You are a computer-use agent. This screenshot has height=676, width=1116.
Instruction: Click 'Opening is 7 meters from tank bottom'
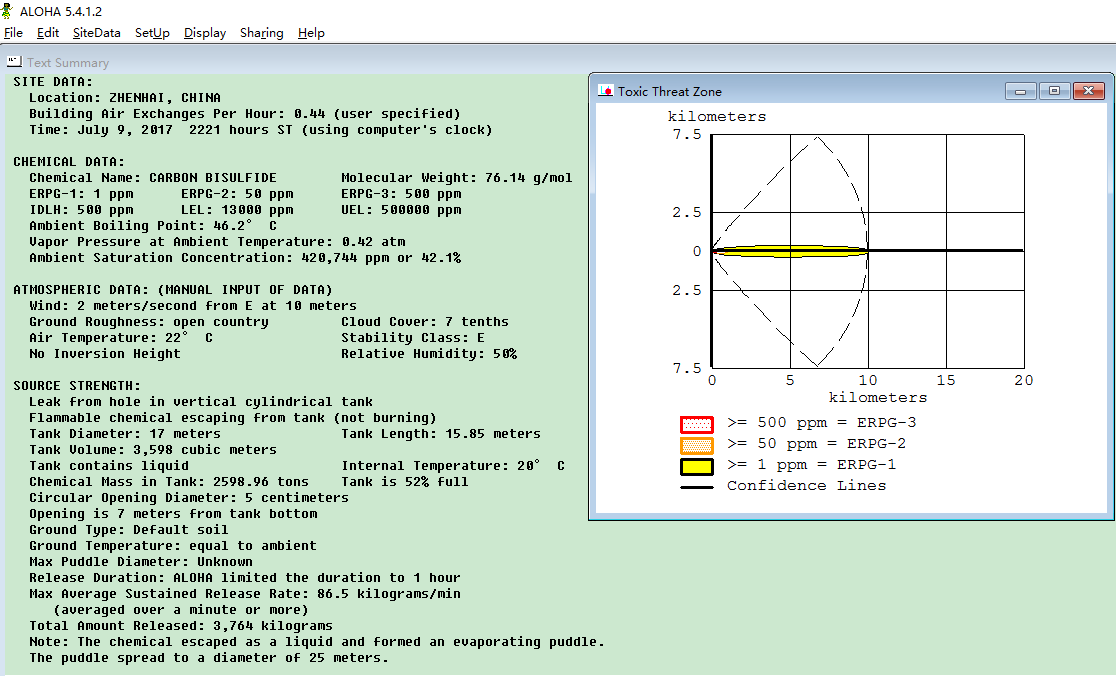[x=173, y=514]
